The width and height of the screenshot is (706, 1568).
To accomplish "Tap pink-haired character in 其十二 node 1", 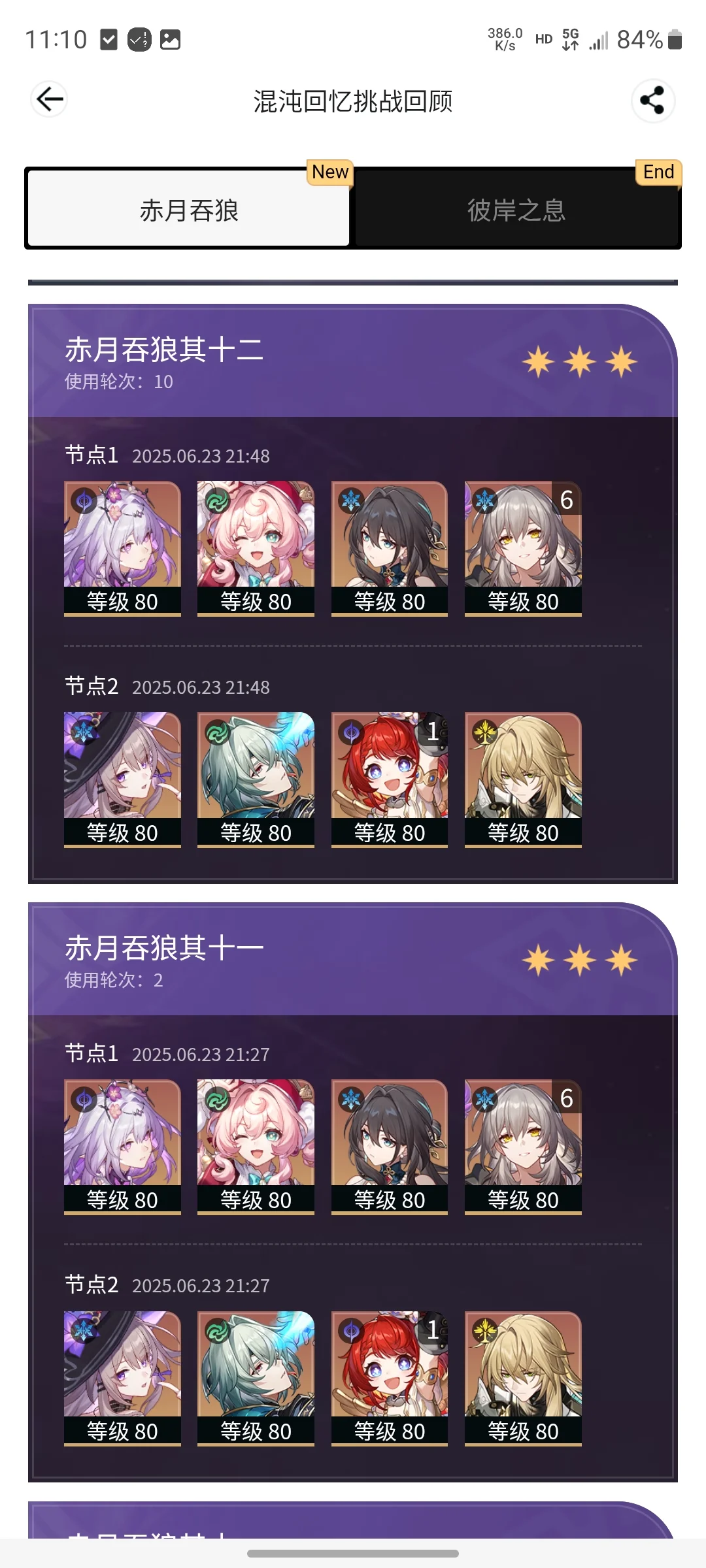I will click(x=256, y=549).
